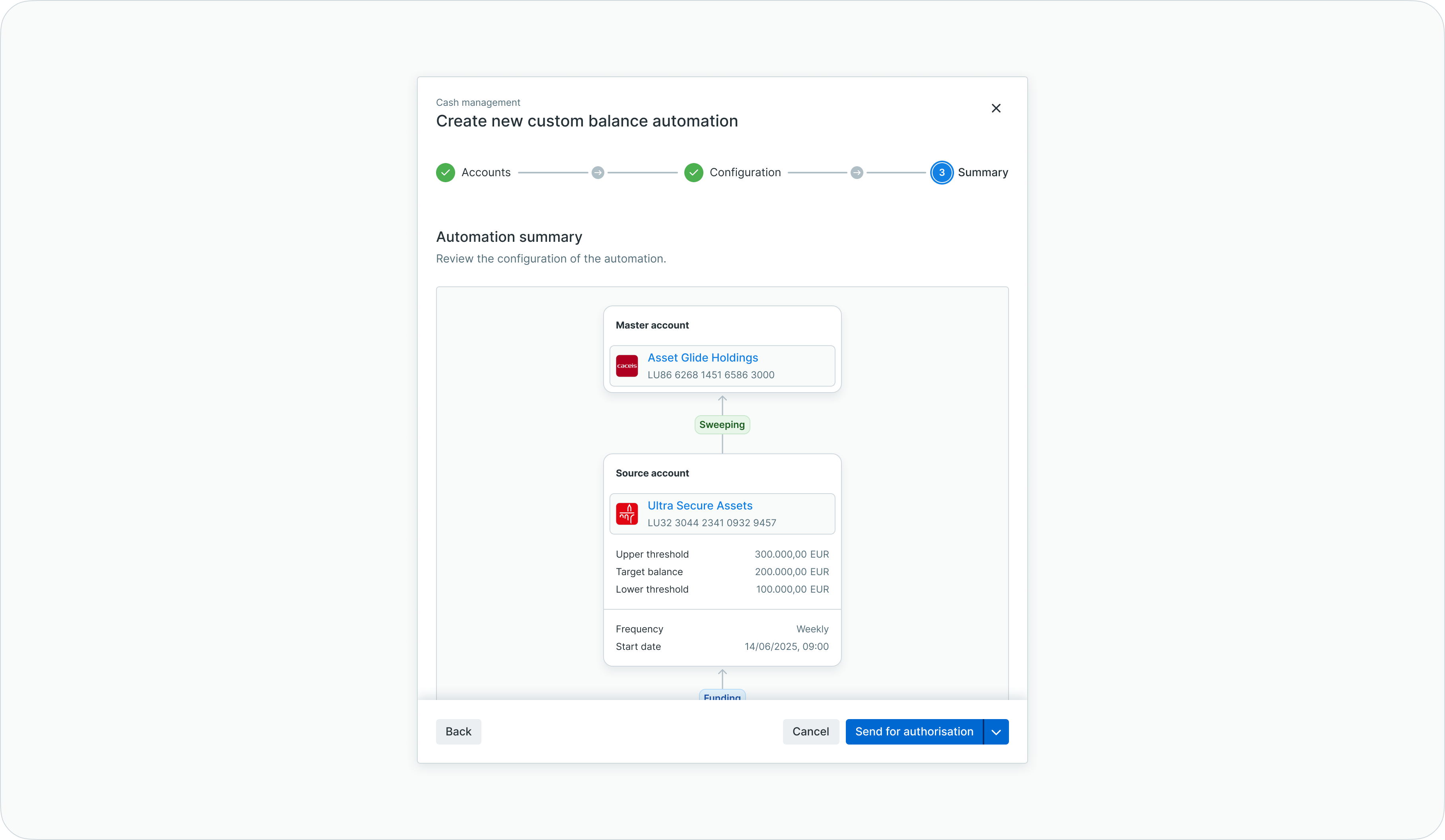Click the green checkmark on Accounts step
Viewport: 1445px width, 840px height.
tap(446, 173)
